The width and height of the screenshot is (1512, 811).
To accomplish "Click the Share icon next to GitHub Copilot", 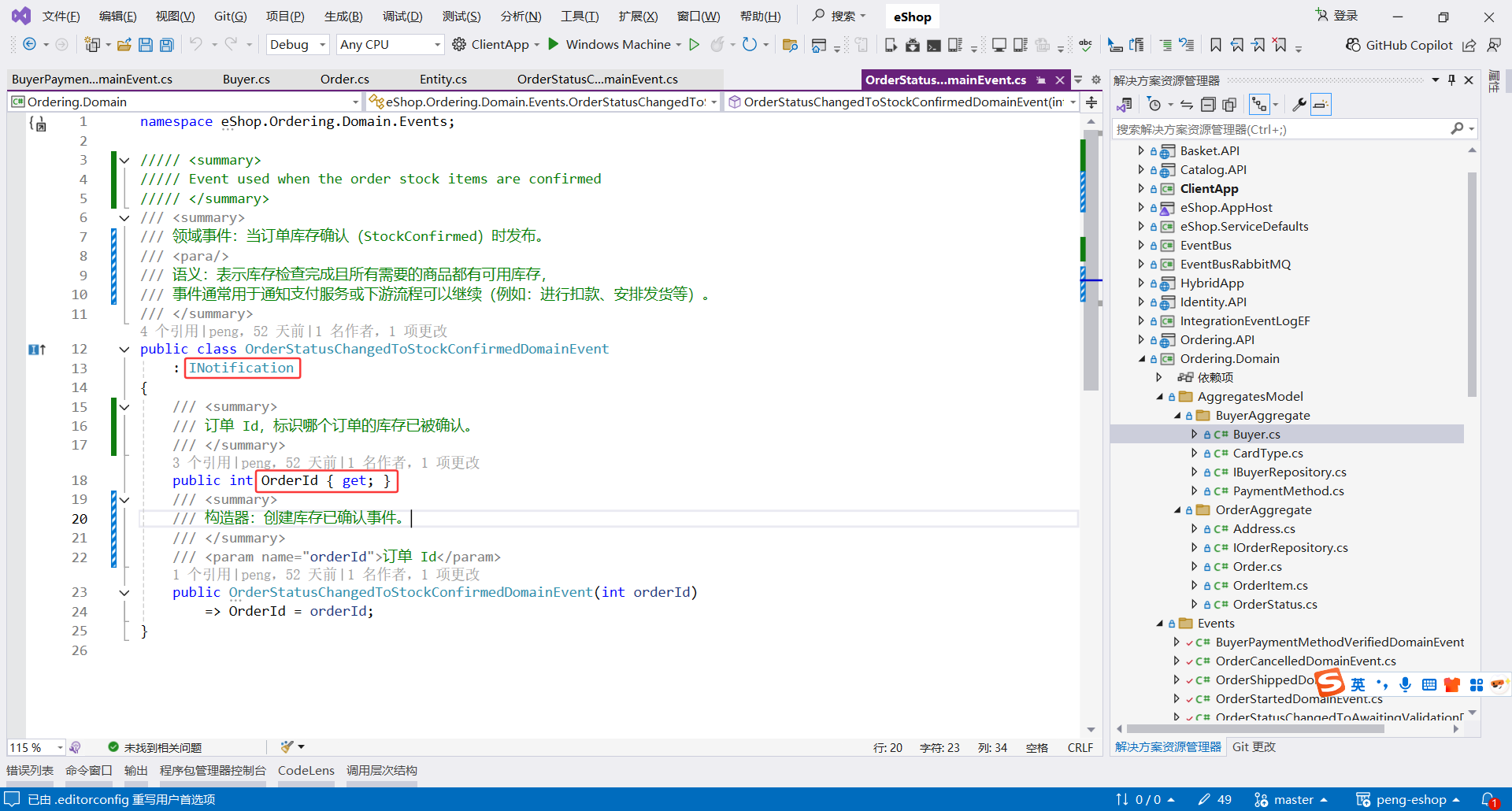I will 1469,45.
